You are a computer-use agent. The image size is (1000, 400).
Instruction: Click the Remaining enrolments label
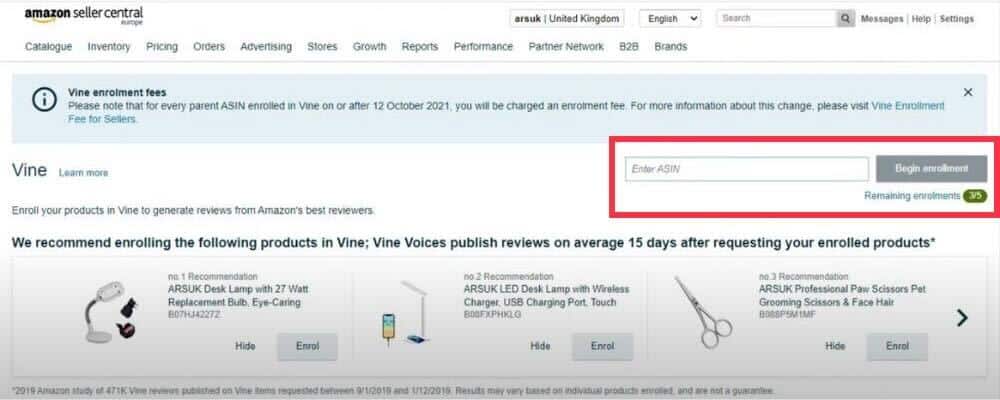[x=912, y=196]
